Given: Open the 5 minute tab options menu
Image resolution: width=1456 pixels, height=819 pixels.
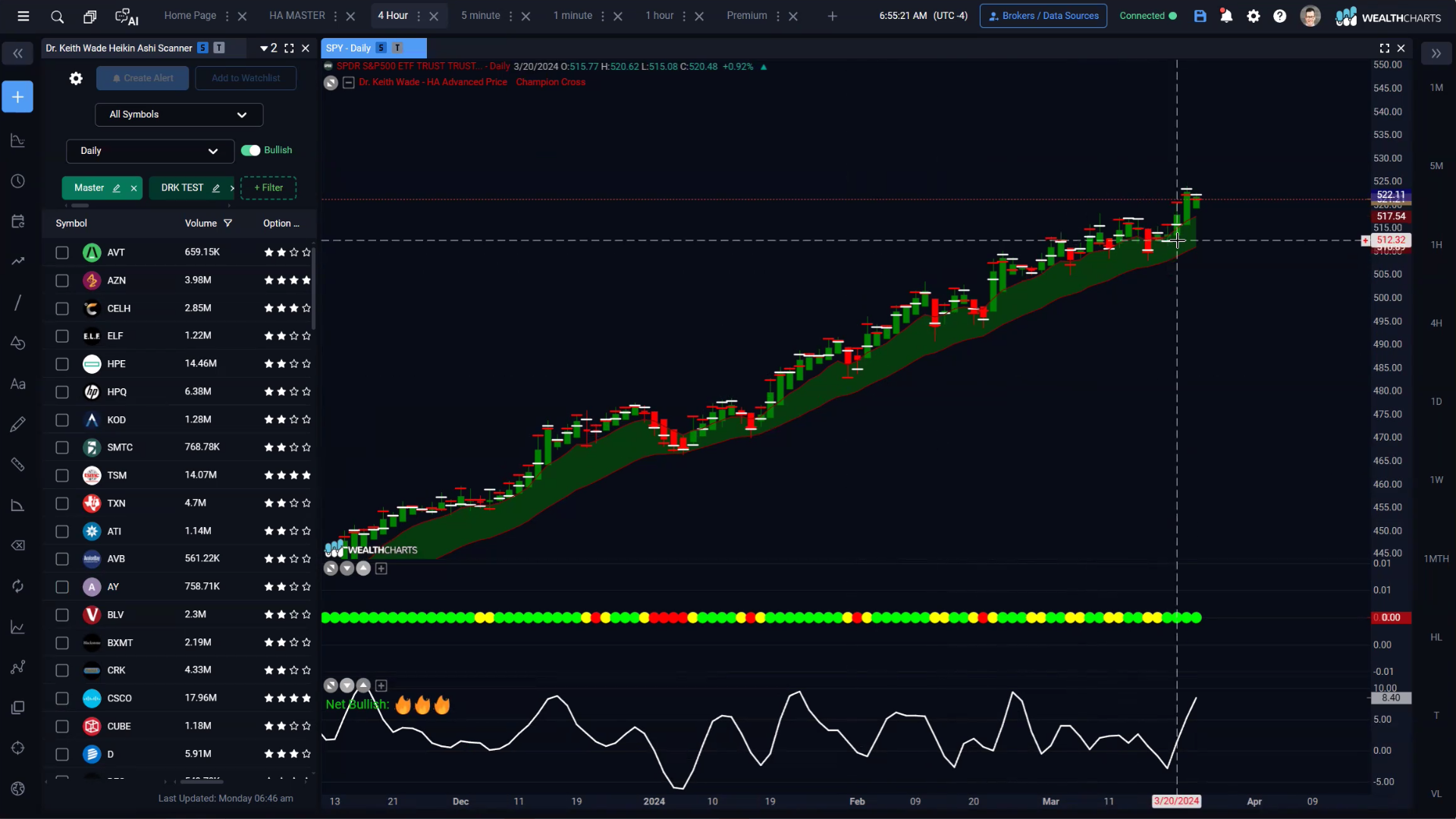Looking at the screenshot, I should coord(510,16).
